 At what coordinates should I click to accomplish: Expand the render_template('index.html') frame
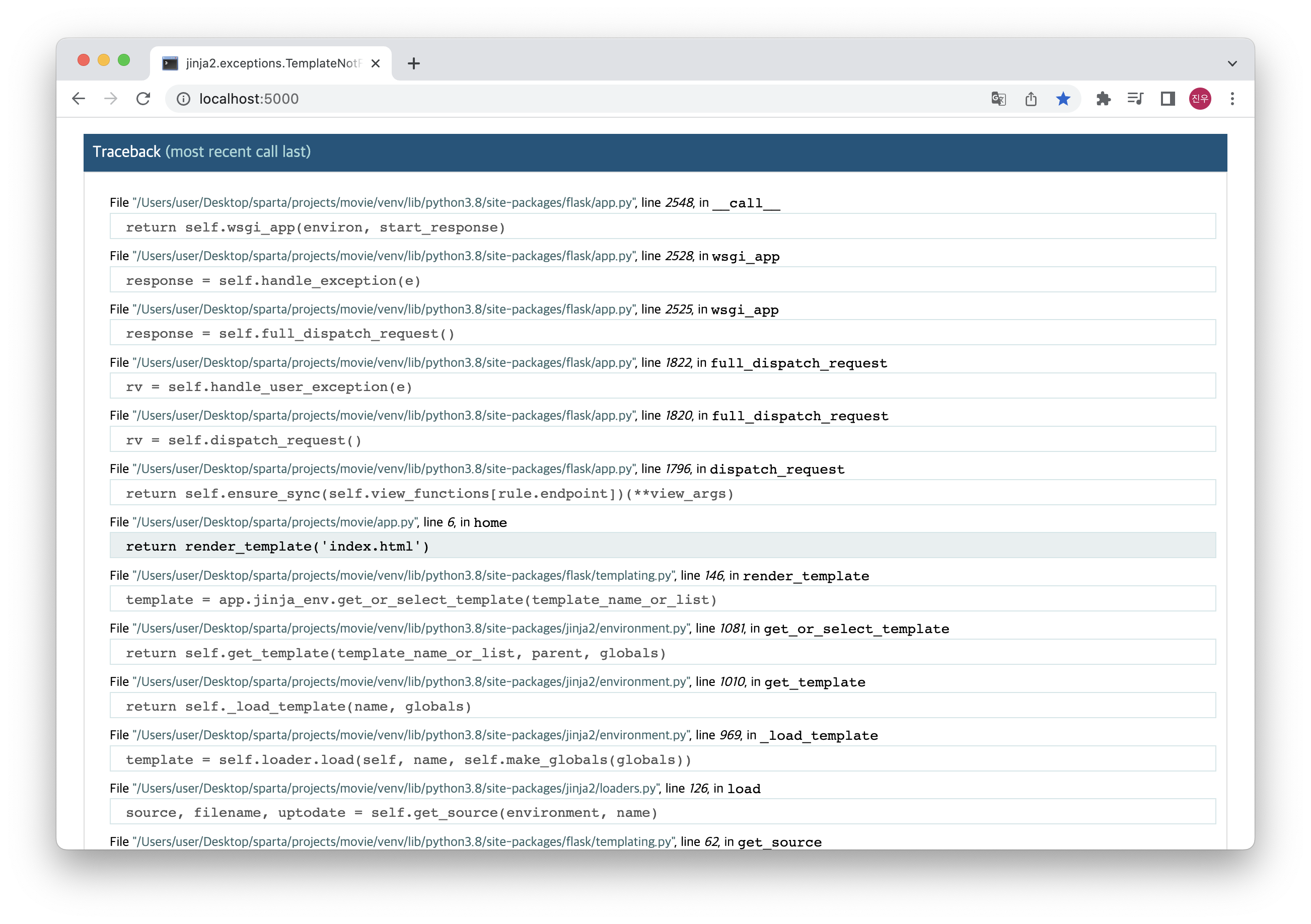click(663, 546)
